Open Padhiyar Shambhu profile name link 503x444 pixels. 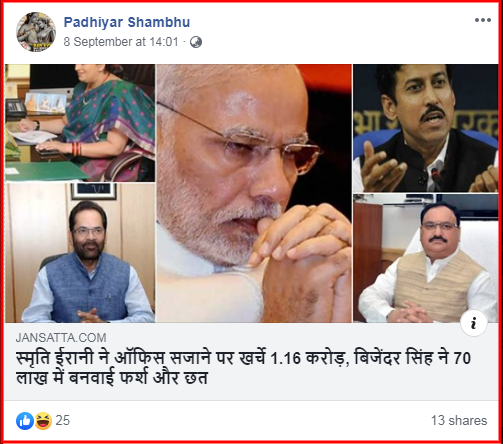point(127,22)
